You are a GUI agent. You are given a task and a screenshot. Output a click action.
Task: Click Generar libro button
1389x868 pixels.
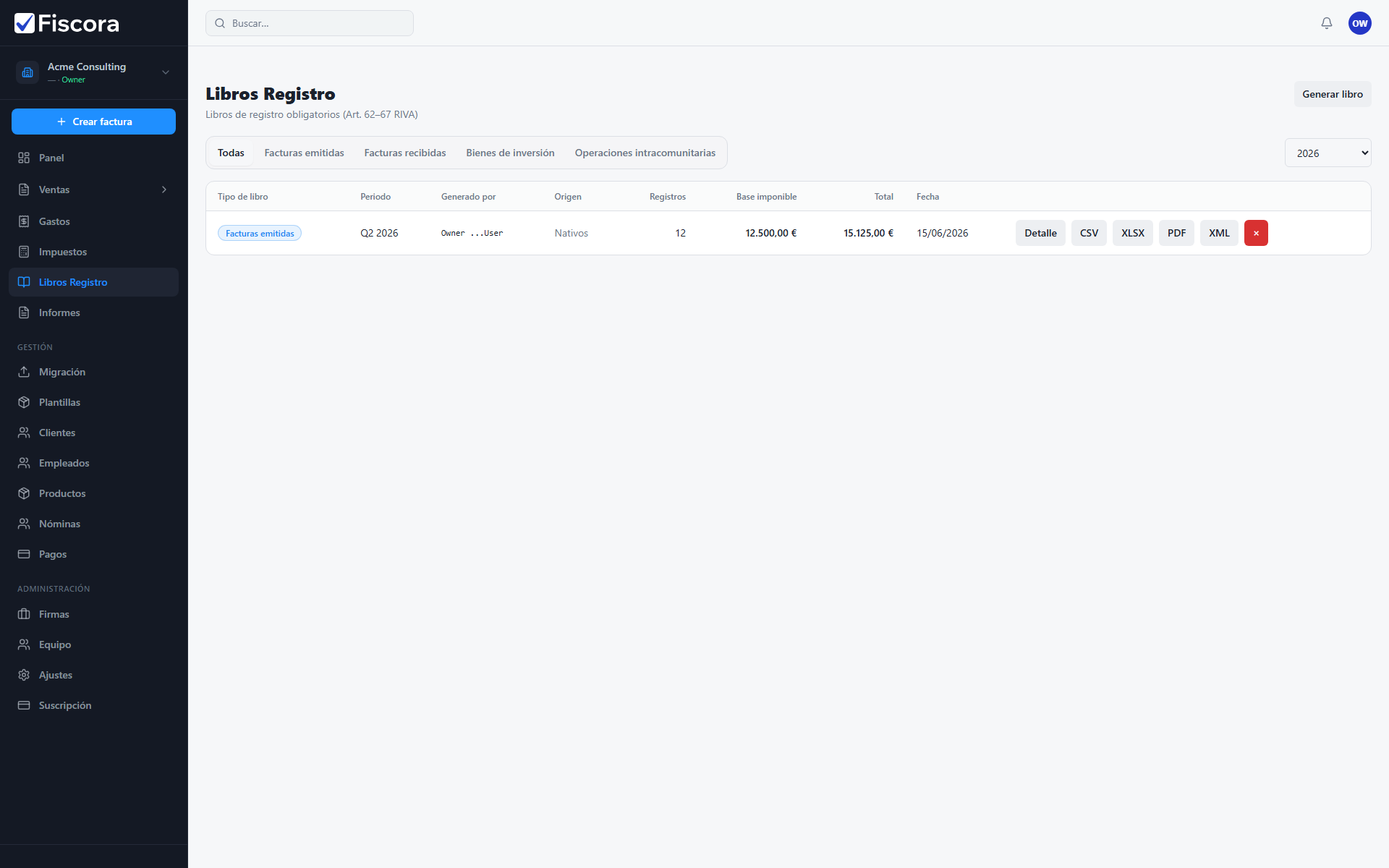click(x=1332, y=94)
